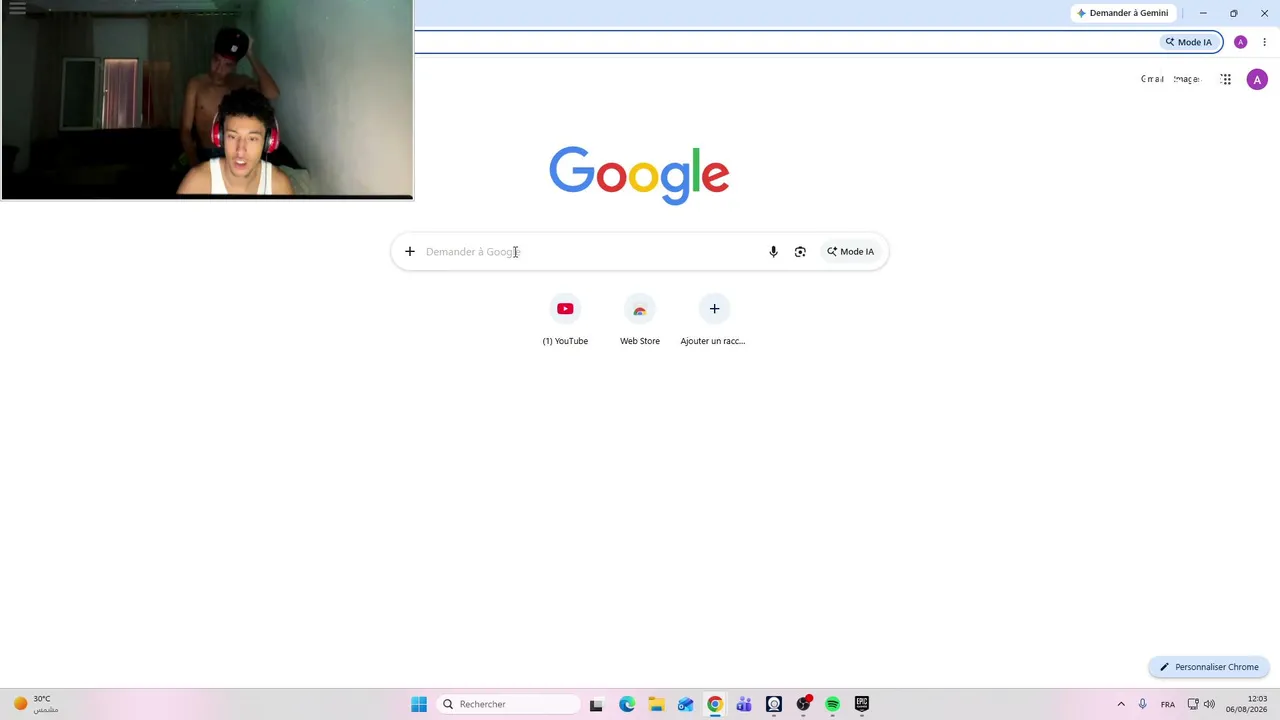Open the Chrome profile avatar in toolbar

pos(1240,42)
